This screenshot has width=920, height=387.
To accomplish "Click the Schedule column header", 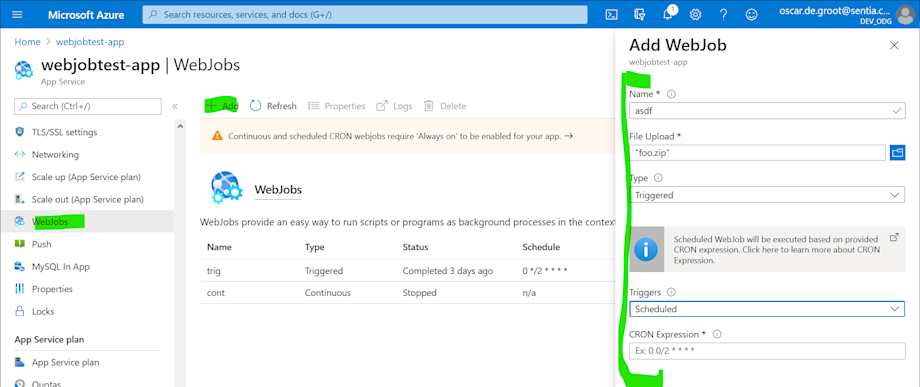I will tap(541, 247).
